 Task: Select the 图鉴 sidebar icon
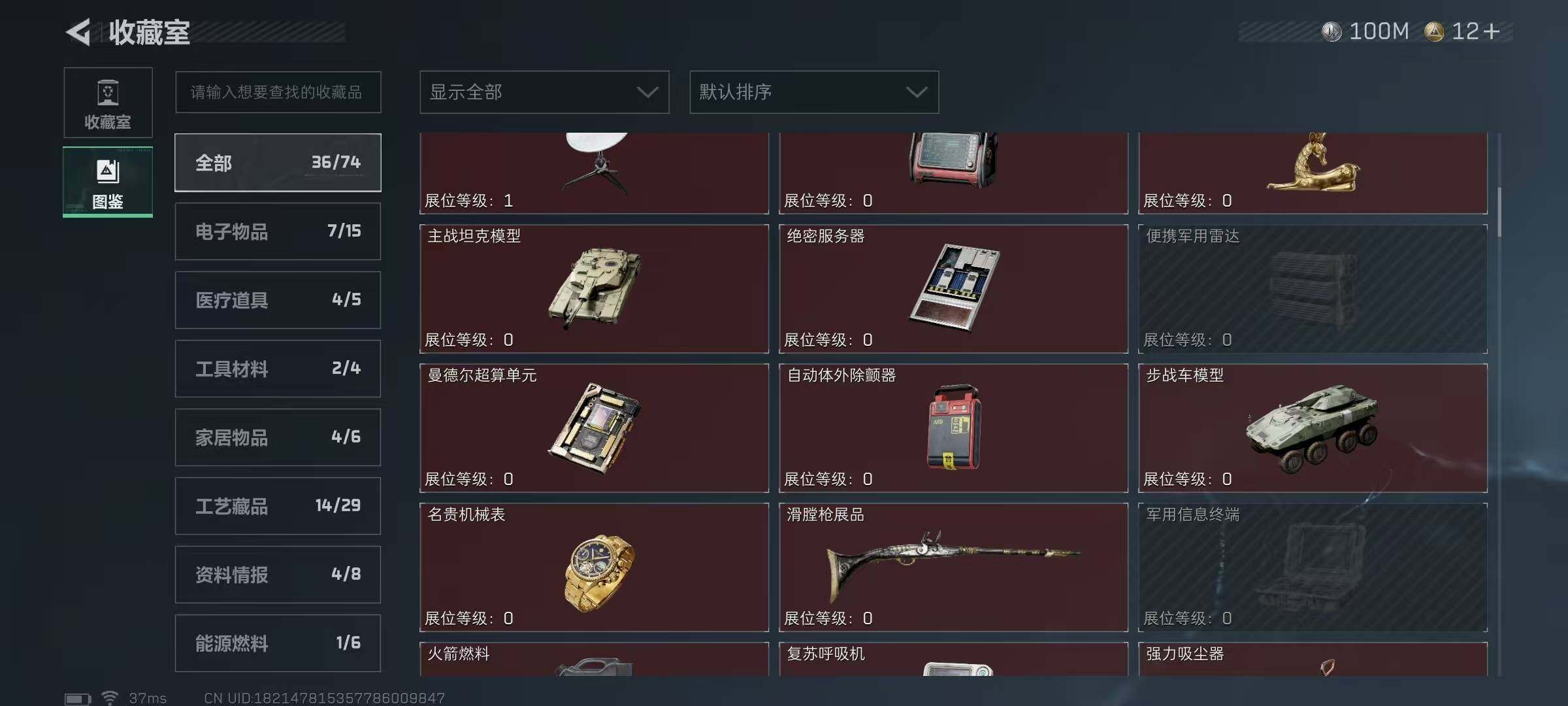[108, 182]
